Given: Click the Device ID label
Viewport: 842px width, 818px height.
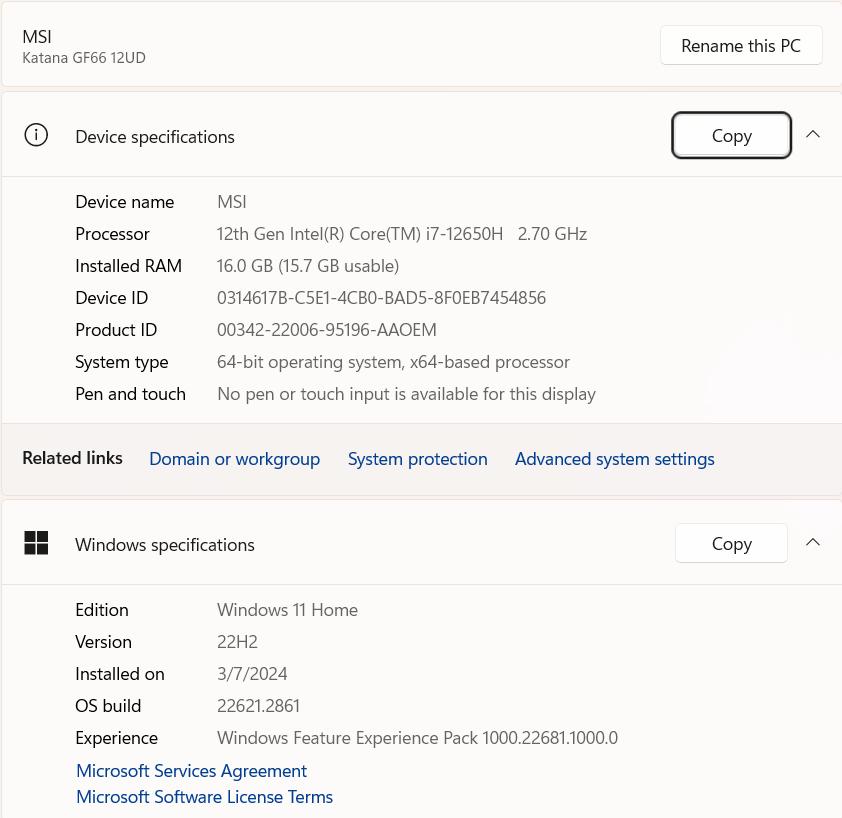Looking at the screenshot, I should [112, 298].
